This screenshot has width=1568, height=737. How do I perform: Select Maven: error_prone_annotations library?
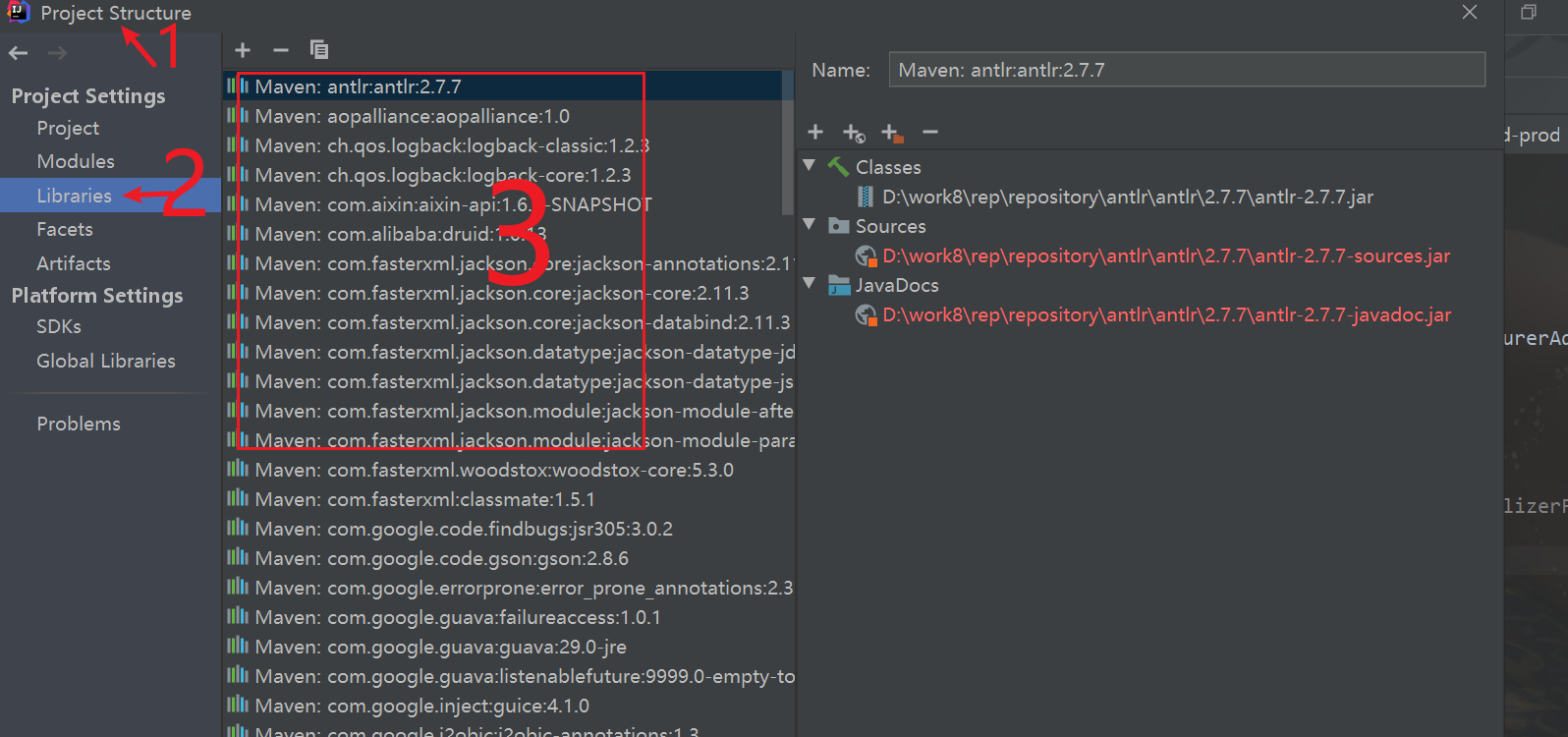(x=509, y=588)
